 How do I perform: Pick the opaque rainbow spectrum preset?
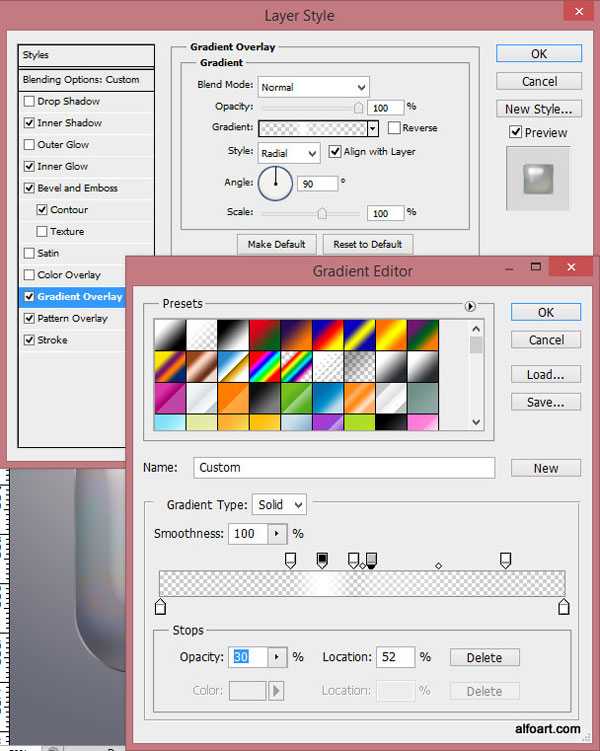click(x=264, y=366)
